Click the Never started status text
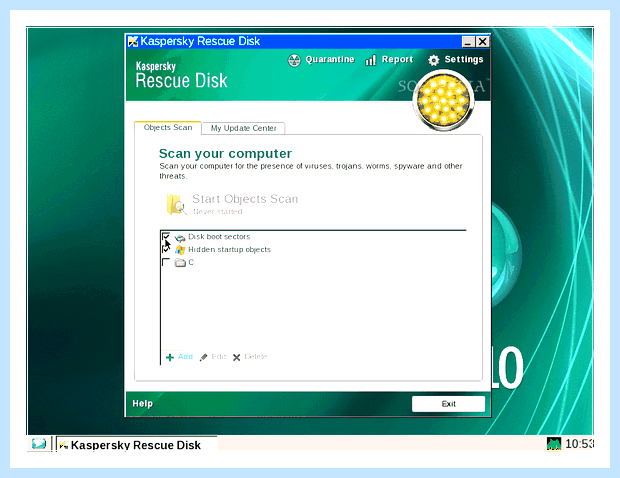Image resolution: width=620 pixels, height=478 pixels. pyautogui.click(x=217, y=212)
